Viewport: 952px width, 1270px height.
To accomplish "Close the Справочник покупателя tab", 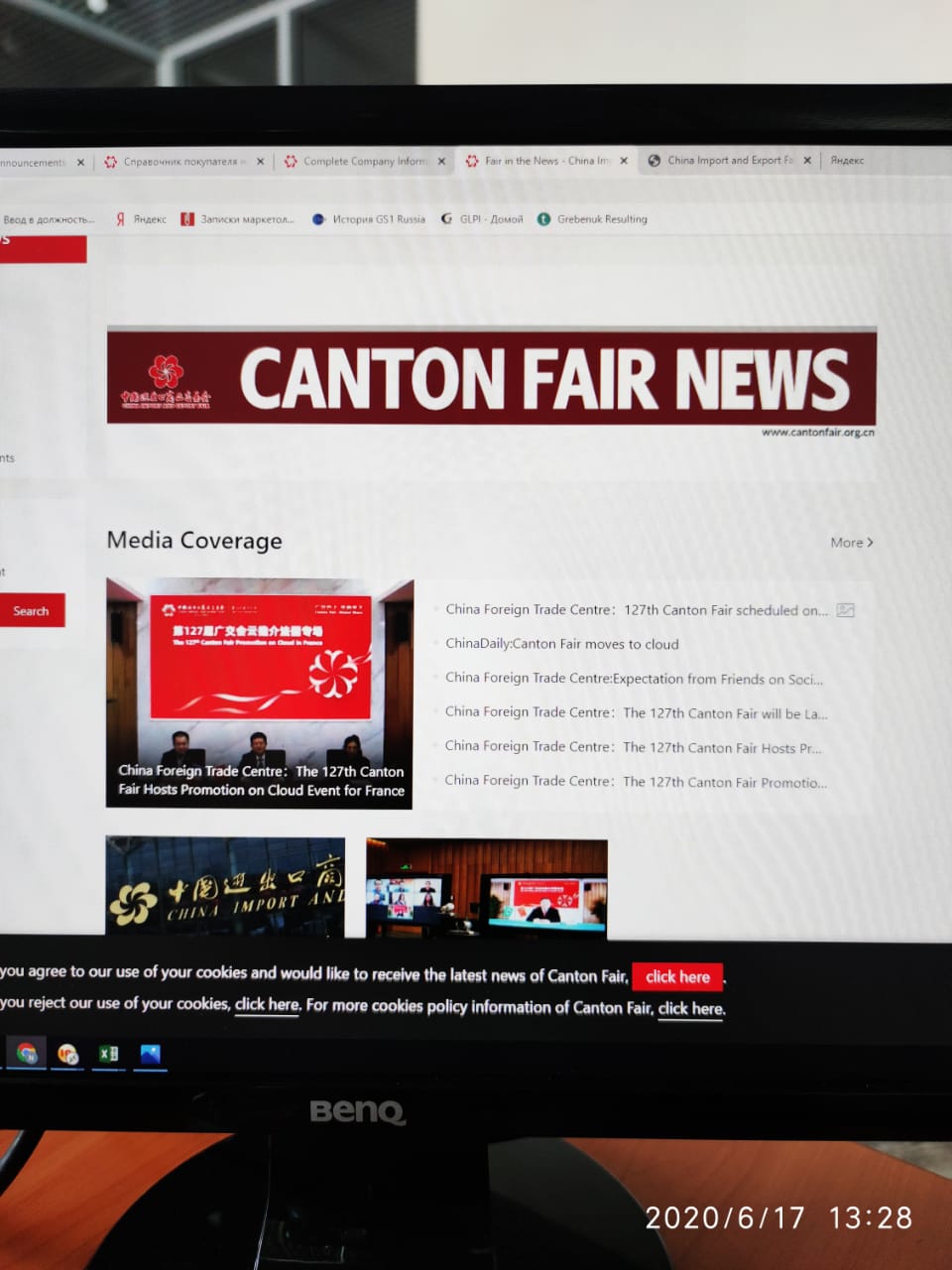I will [x=260, y=162].
